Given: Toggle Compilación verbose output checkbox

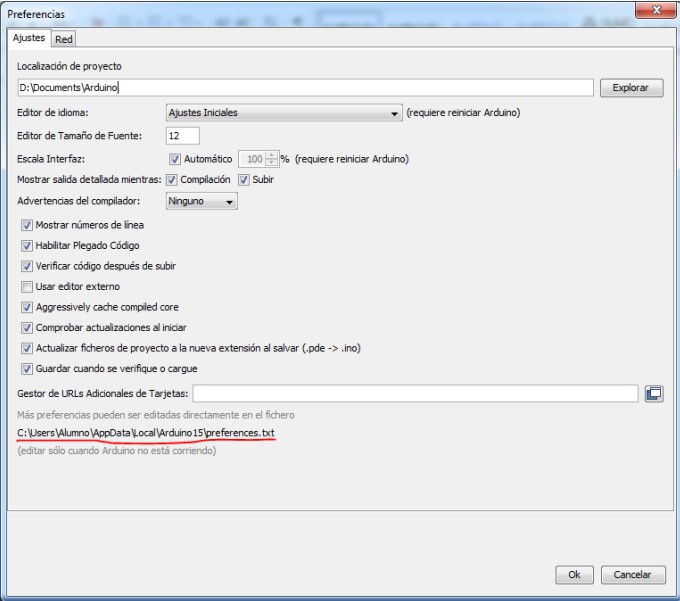Looking at the screenshot, I should 171,180.
